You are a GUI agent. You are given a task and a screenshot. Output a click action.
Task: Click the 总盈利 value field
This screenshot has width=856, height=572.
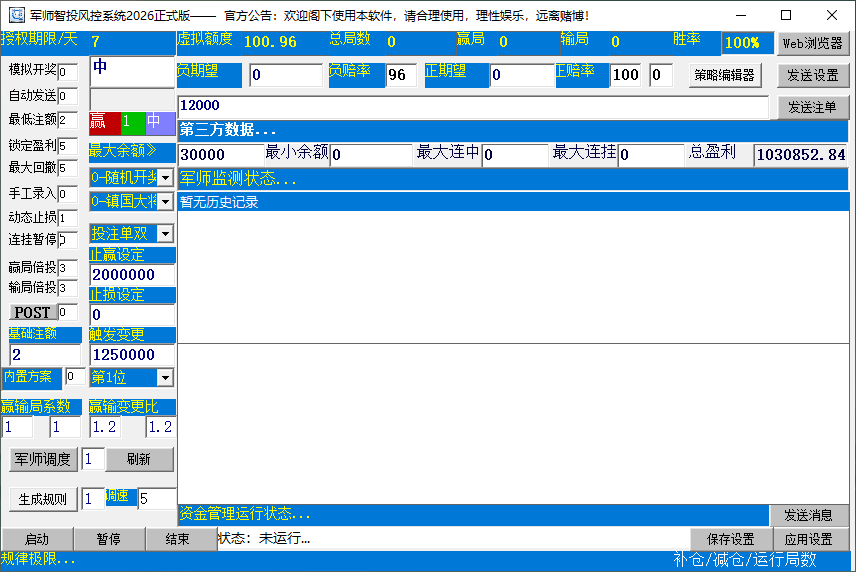click(x=800, y=155)
